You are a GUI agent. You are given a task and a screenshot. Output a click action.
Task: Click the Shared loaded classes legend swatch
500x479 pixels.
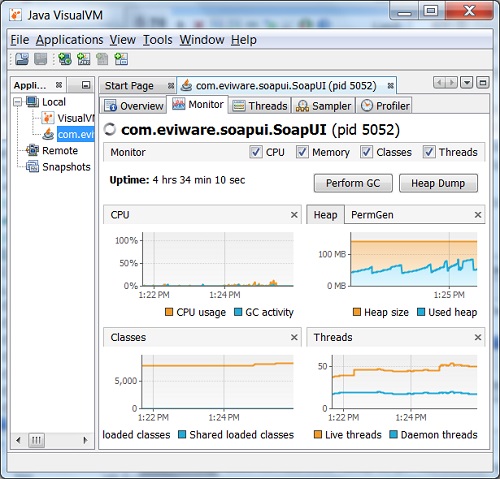(x=182, y=434)
